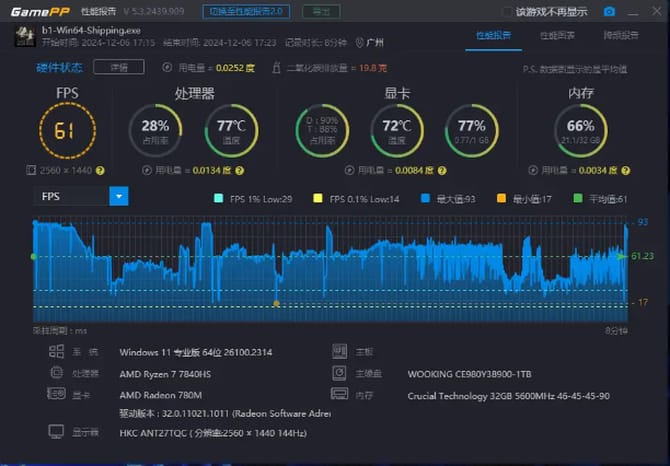
Task: Click the graphics card icon beside Radeon 780M
Action: [x=56, y=393]
